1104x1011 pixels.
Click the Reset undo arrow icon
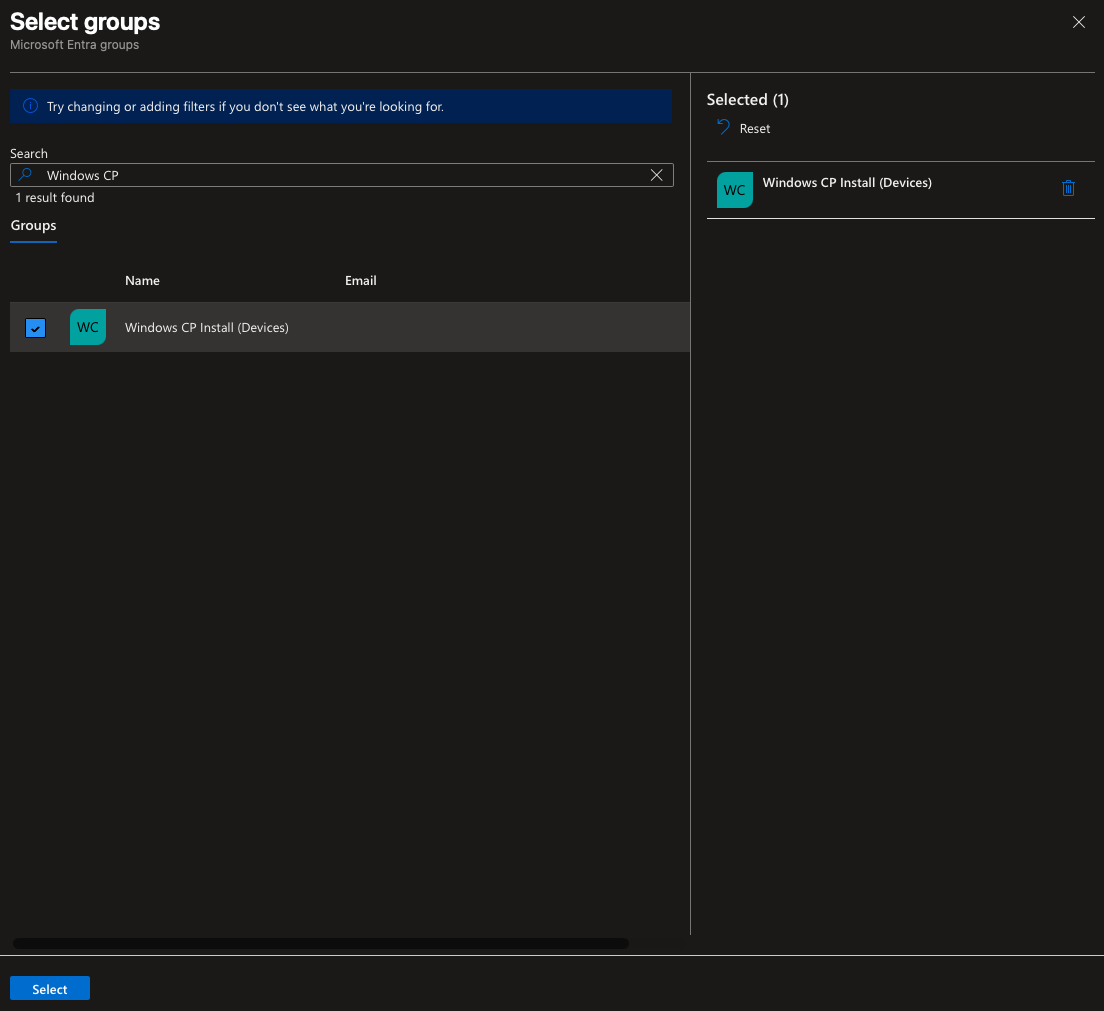pos(723,127)
